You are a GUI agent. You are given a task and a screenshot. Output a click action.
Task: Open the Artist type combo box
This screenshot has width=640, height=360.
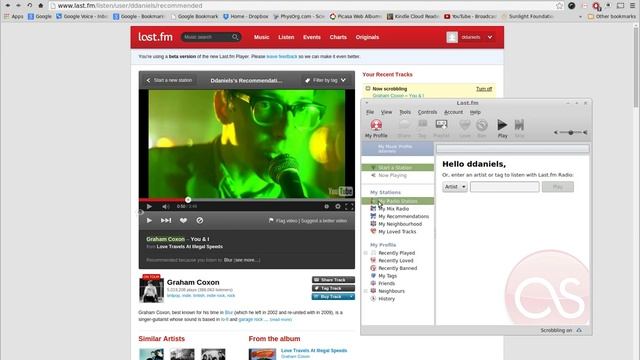(455, 187)
